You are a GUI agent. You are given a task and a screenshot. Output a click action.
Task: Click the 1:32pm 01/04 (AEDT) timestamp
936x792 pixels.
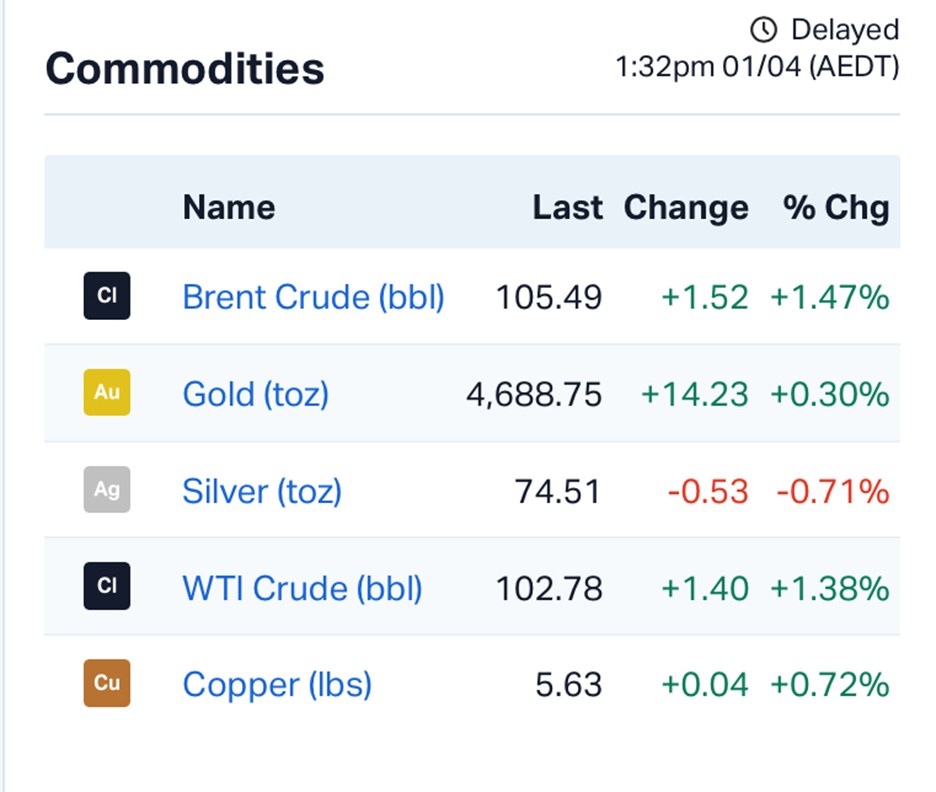point(757,67)
